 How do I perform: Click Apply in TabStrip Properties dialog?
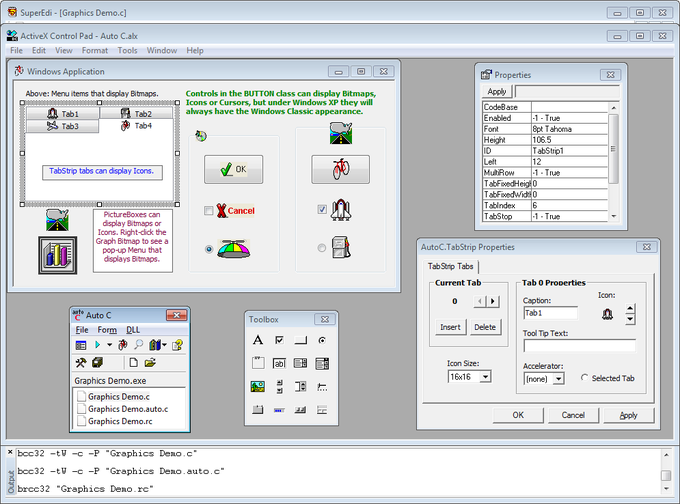pos(628,415)
